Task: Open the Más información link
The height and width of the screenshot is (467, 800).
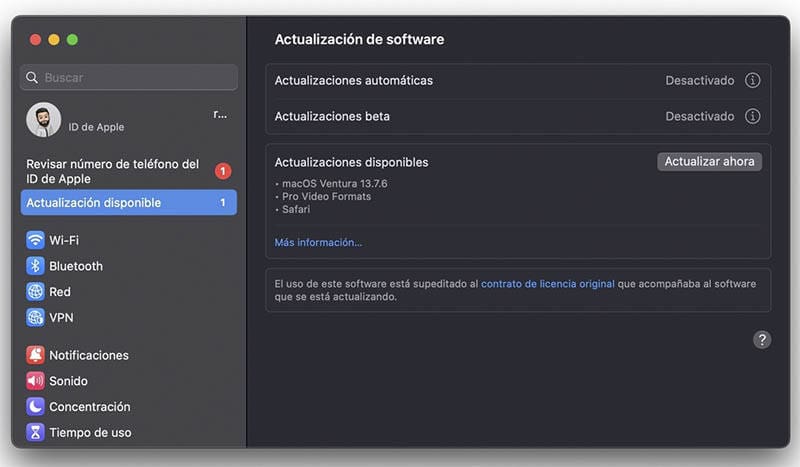Action: 318,242
